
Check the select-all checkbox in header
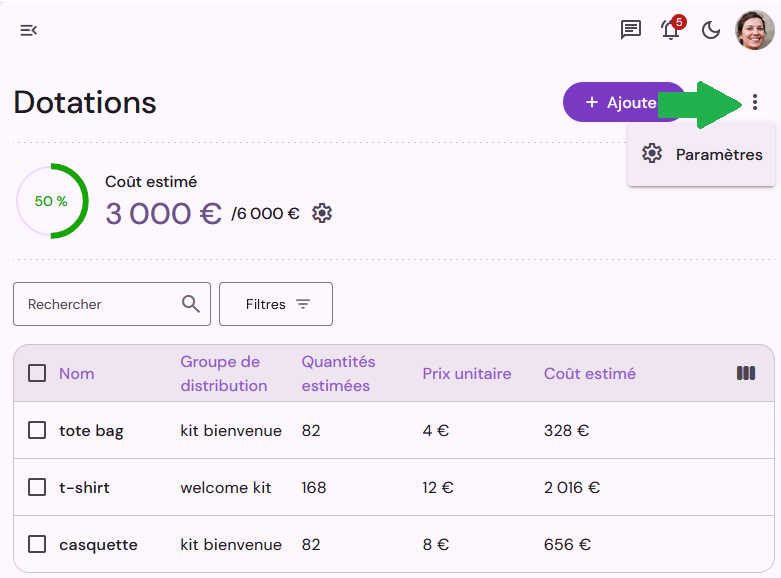click(x=37, y=373)
